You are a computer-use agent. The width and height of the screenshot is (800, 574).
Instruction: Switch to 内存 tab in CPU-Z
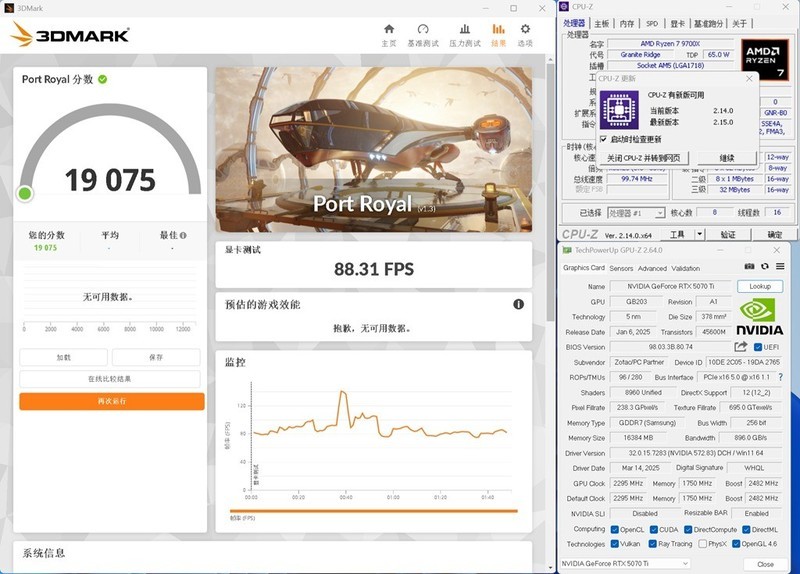[627, 23]
